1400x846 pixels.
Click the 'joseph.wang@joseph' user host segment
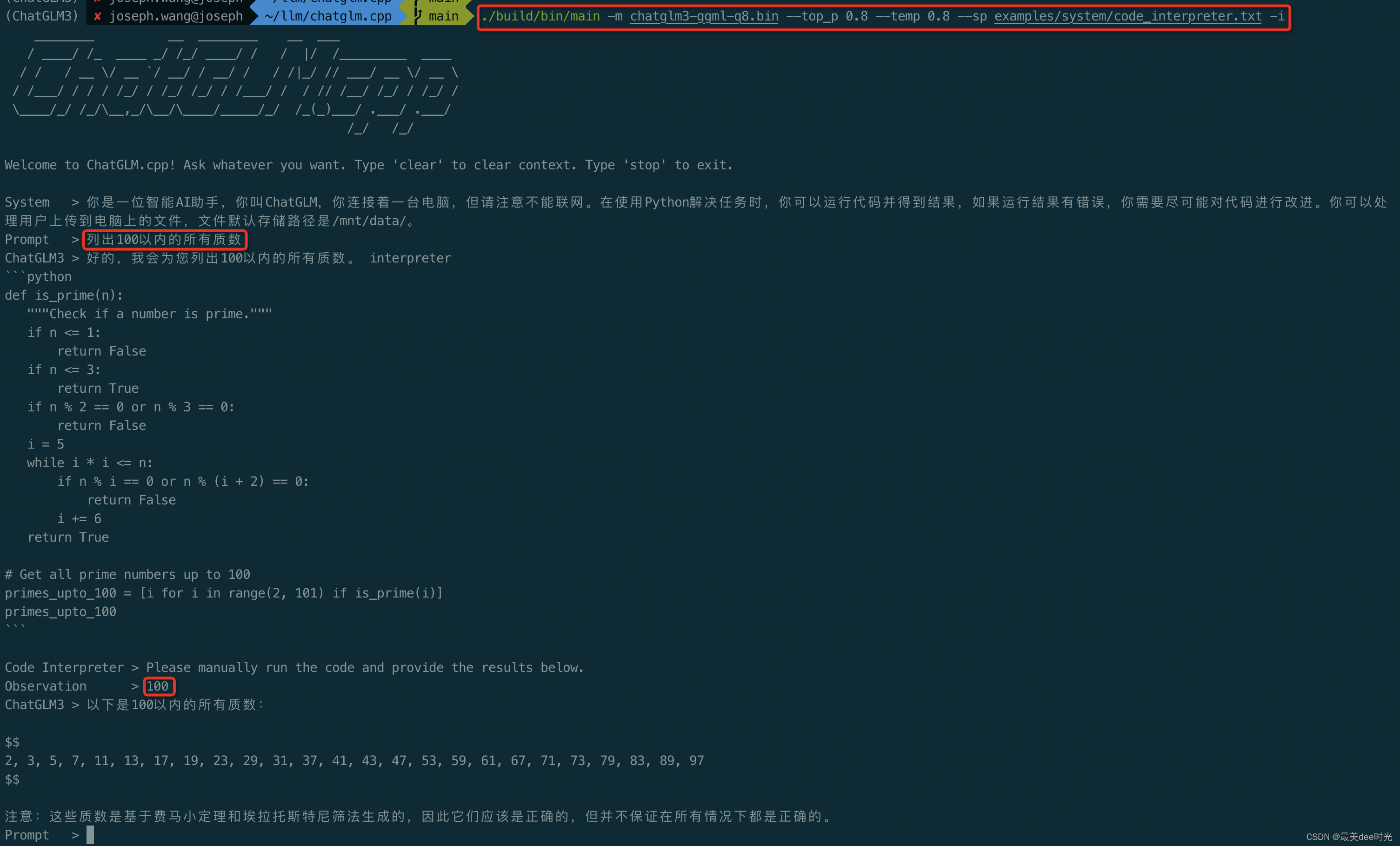(175, 16)
